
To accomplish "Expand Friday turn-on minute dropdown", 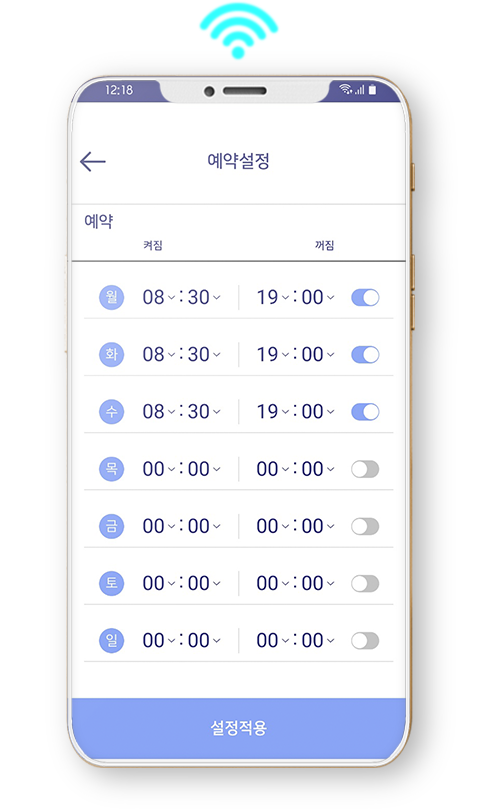I will (x=204, y=526).
